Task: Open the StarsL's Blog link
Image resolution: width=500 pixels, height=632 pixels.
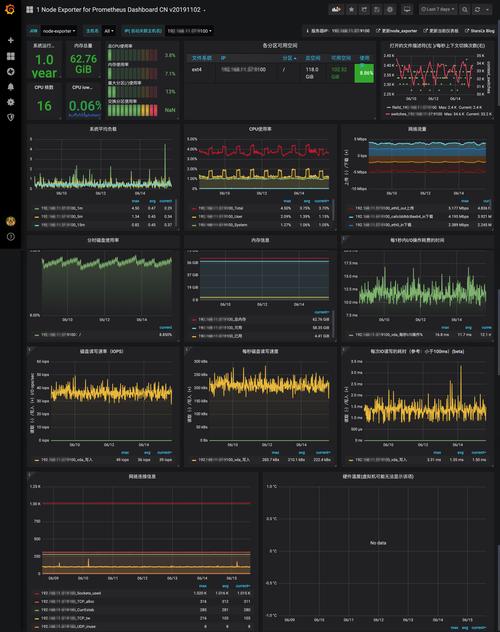Action: (479, 31)
